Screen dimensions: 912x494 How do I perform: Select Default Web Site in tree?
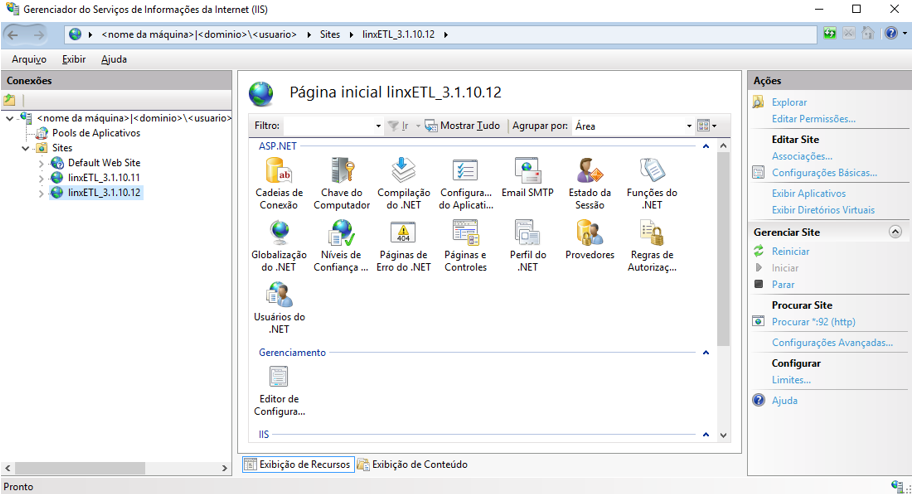(x=104, y=163)
